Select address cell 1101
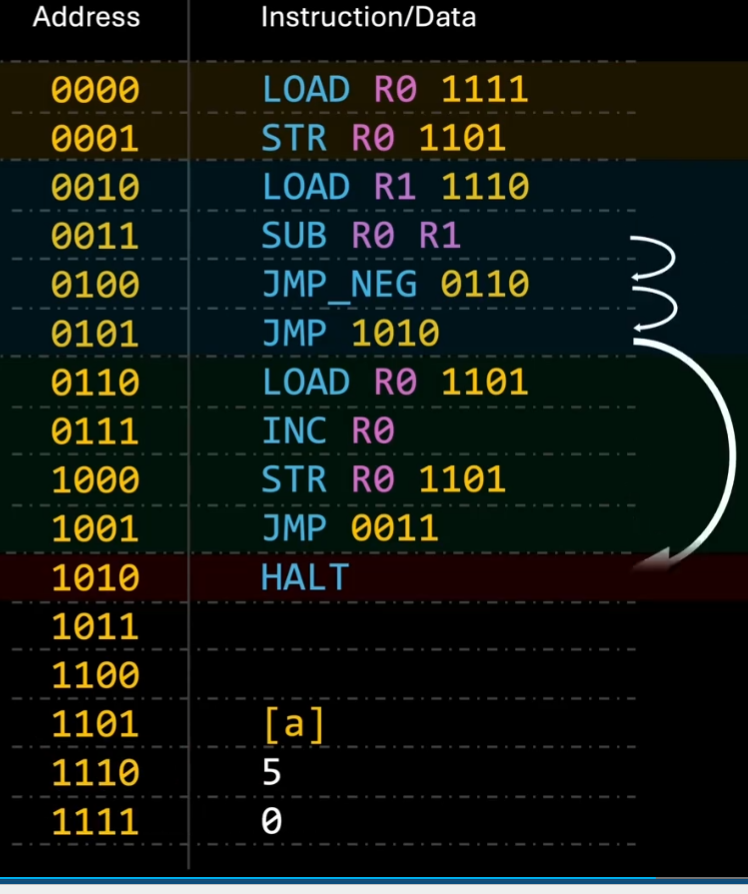Viewport: 748px width, 894px height. pos(95,724)
